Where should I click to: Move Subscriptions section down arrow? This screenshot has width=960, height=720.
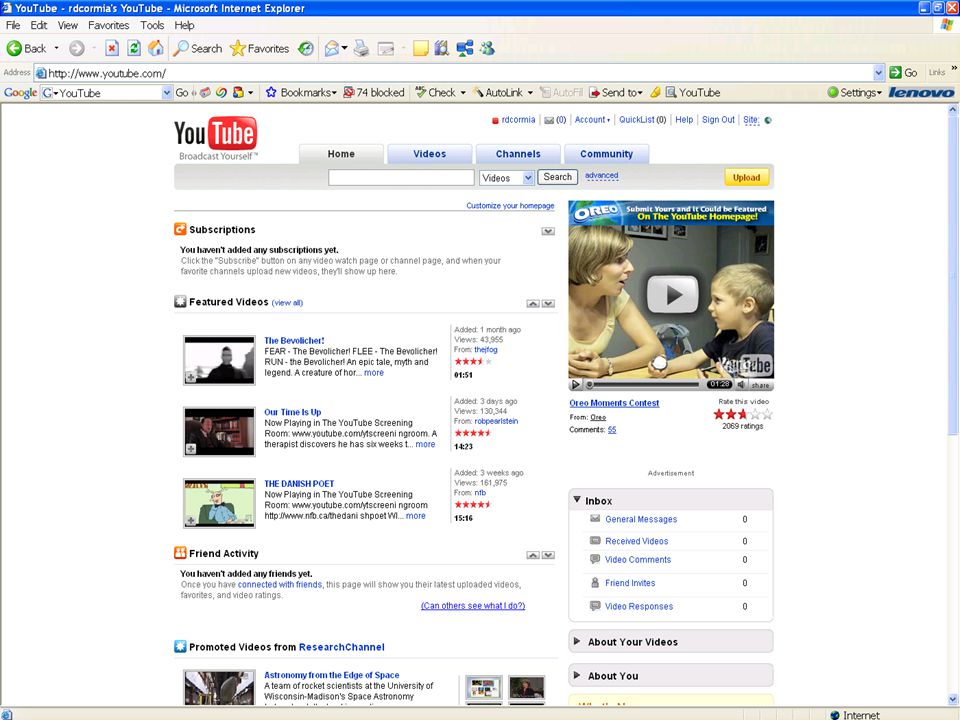coord(548,231)
